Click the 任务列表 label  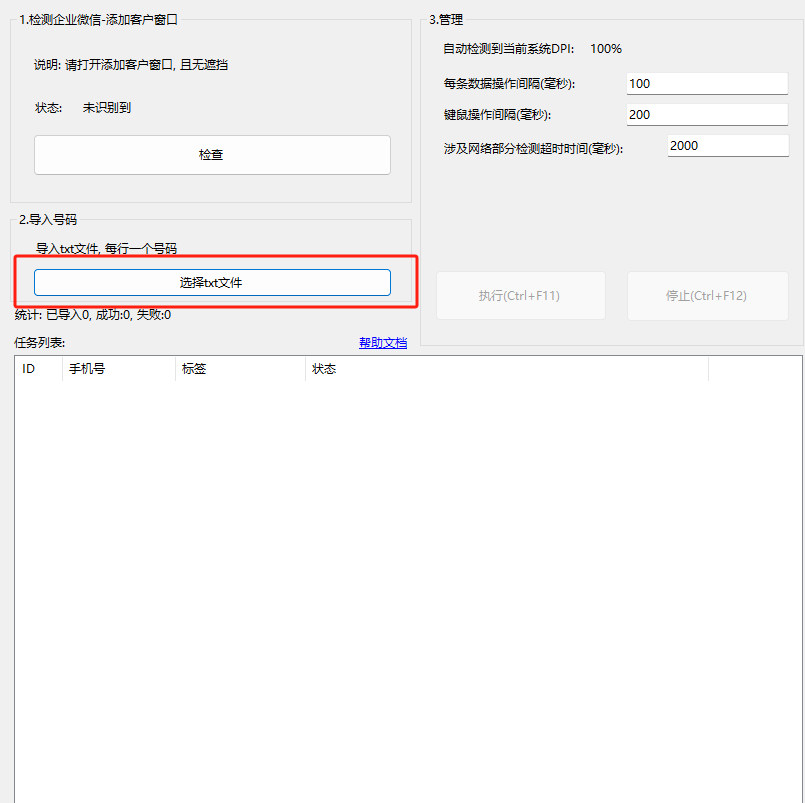40,342
